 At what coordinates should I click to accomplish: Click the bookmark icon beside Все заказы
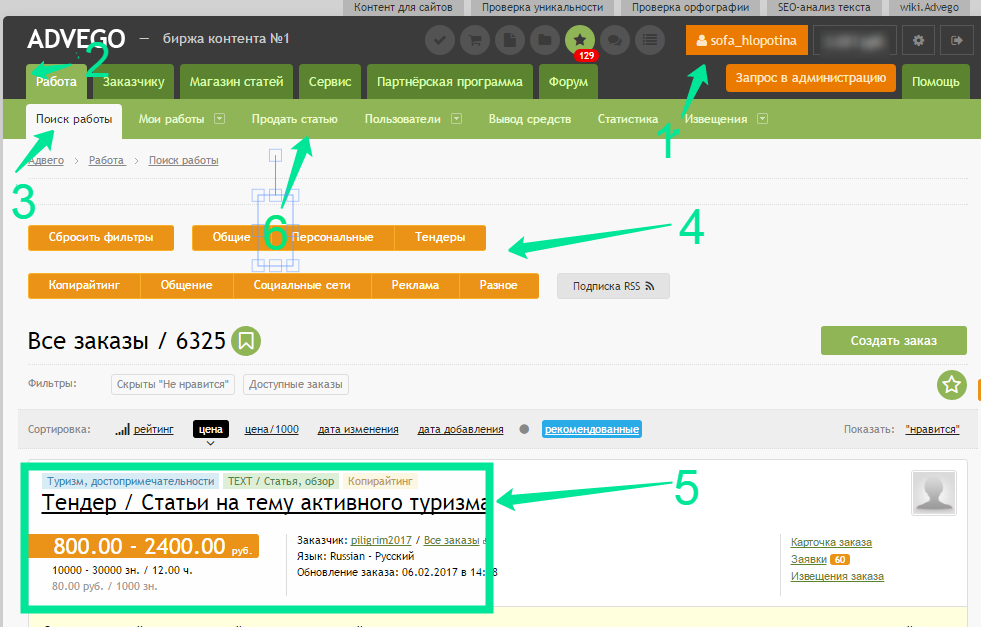tap(247, 341)
